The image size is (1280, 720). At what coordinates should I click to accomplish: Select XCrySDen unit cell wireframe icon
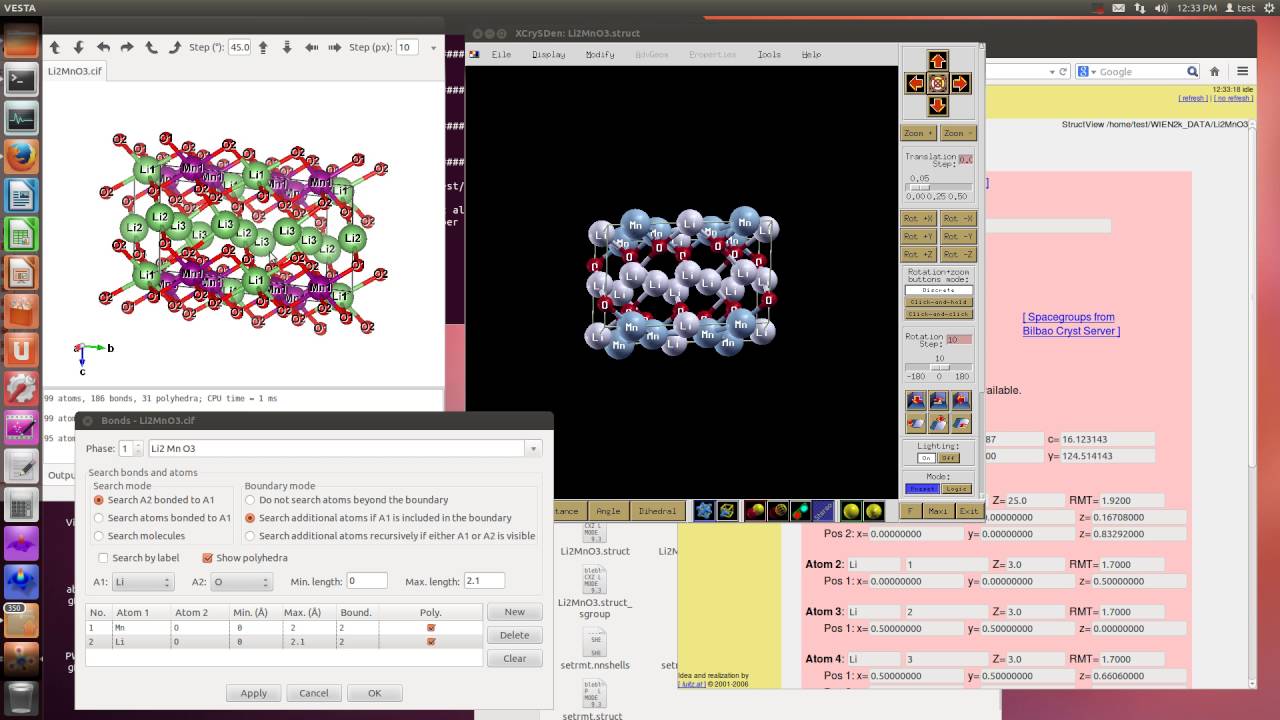pyautogui.click(x=727, y=511)
